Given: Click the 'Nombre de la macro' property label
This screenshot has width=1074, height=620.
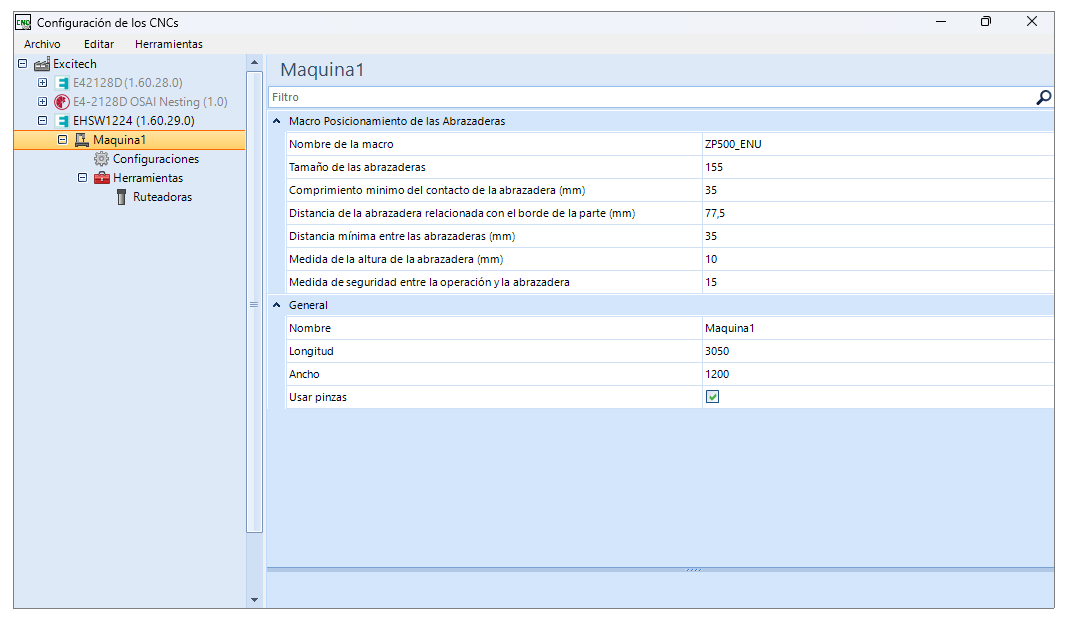Looking at the screenshot, I should point(341,145).
